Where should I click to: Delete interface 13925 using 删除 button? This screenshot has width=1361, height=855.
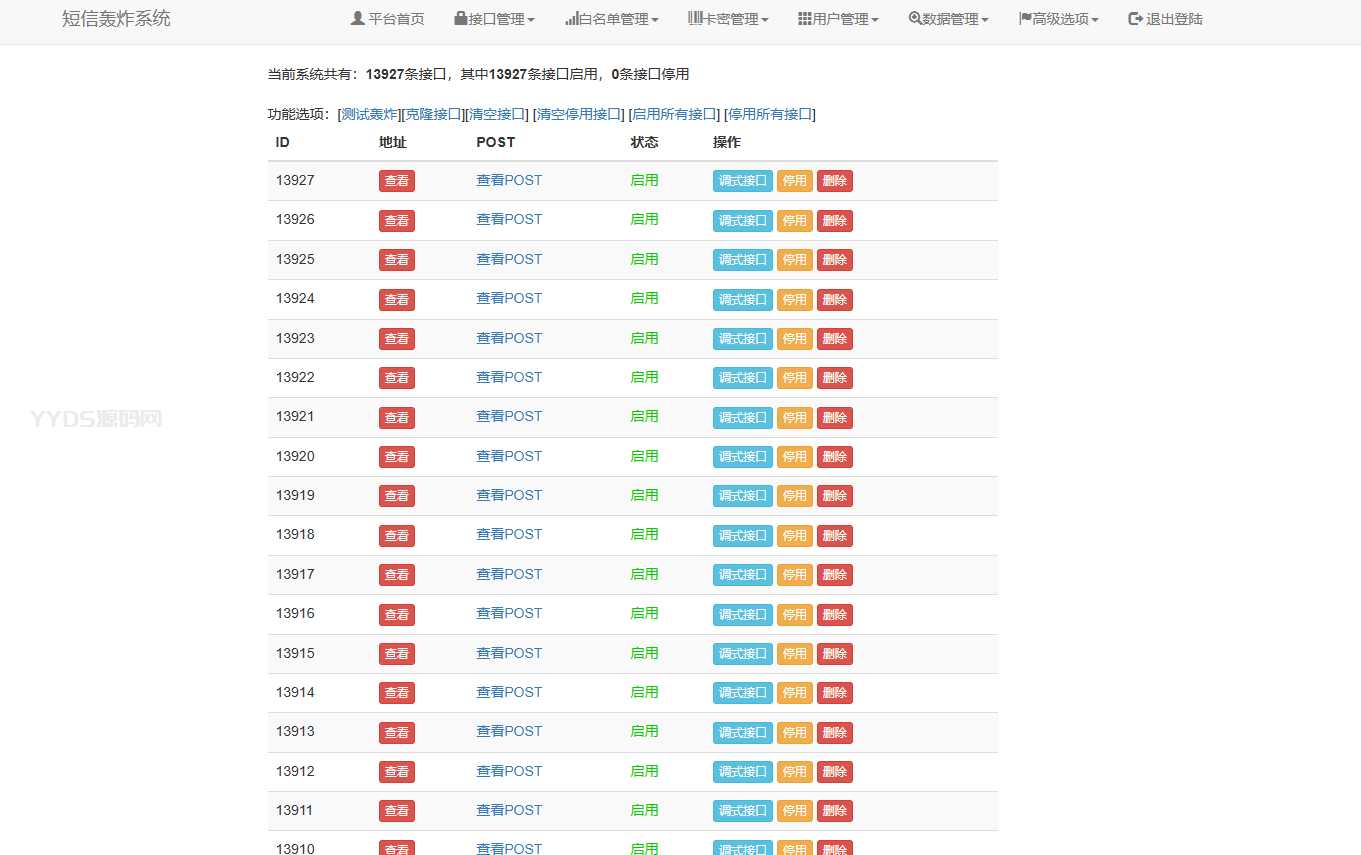834,260
